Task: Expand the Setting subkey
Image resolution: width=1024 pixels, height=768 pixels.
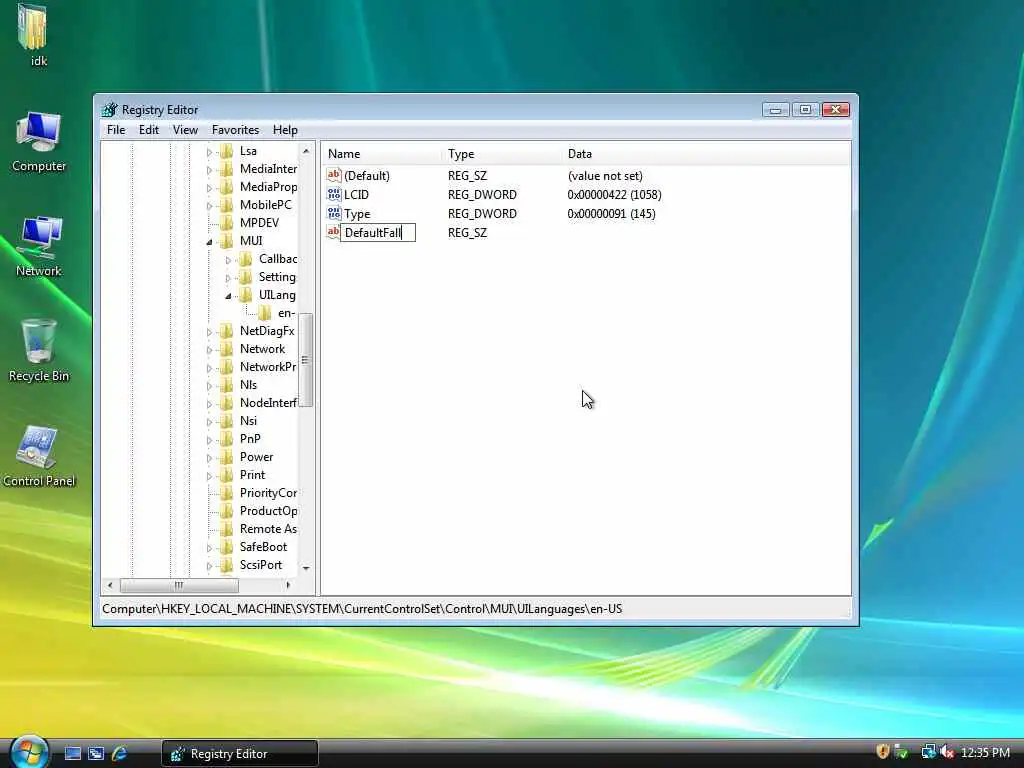Action: (x=228, y=278)
